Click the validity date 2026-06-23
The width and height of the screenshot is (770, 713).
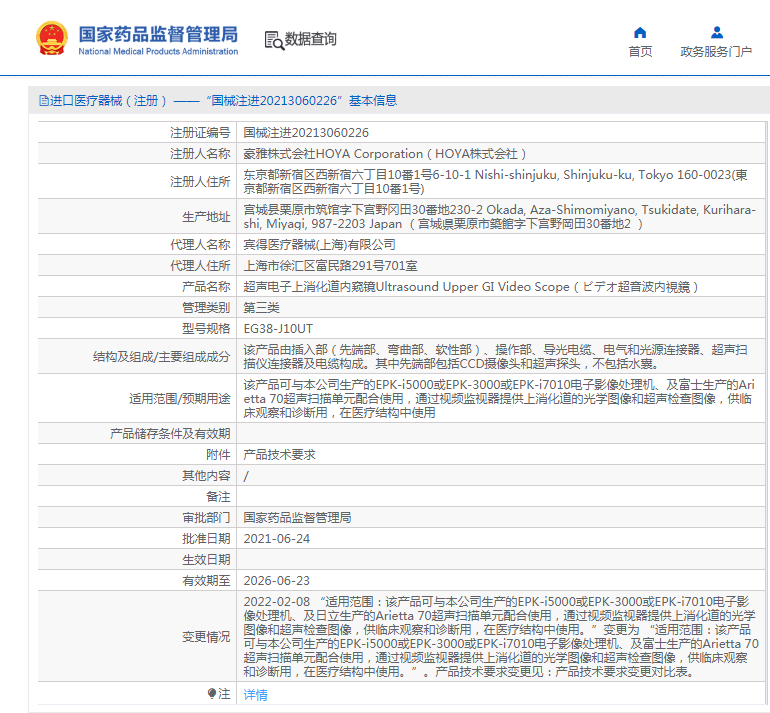coord(277,580)
